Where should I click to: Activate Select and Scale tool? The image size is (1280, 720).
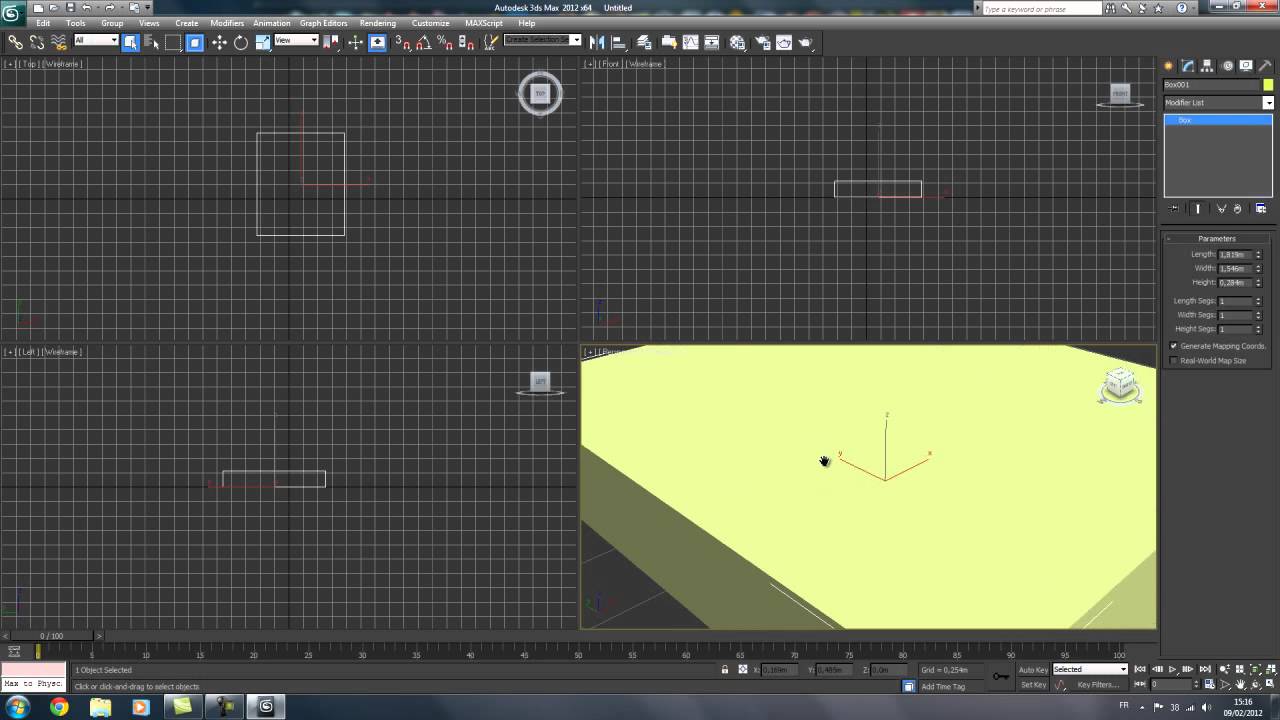[263, 42]
